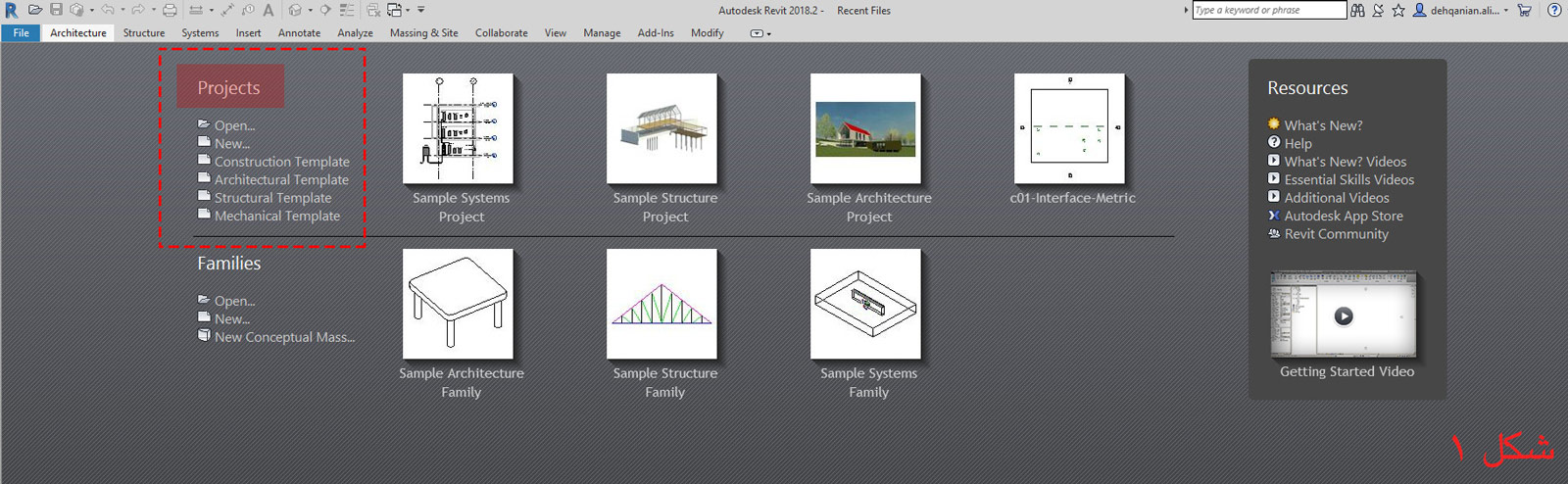The height and width of the screenshot is (484, 1568).
Task: Click the Synchronize with Central icon
Action: pyautogui.click(x=76, y=10)
